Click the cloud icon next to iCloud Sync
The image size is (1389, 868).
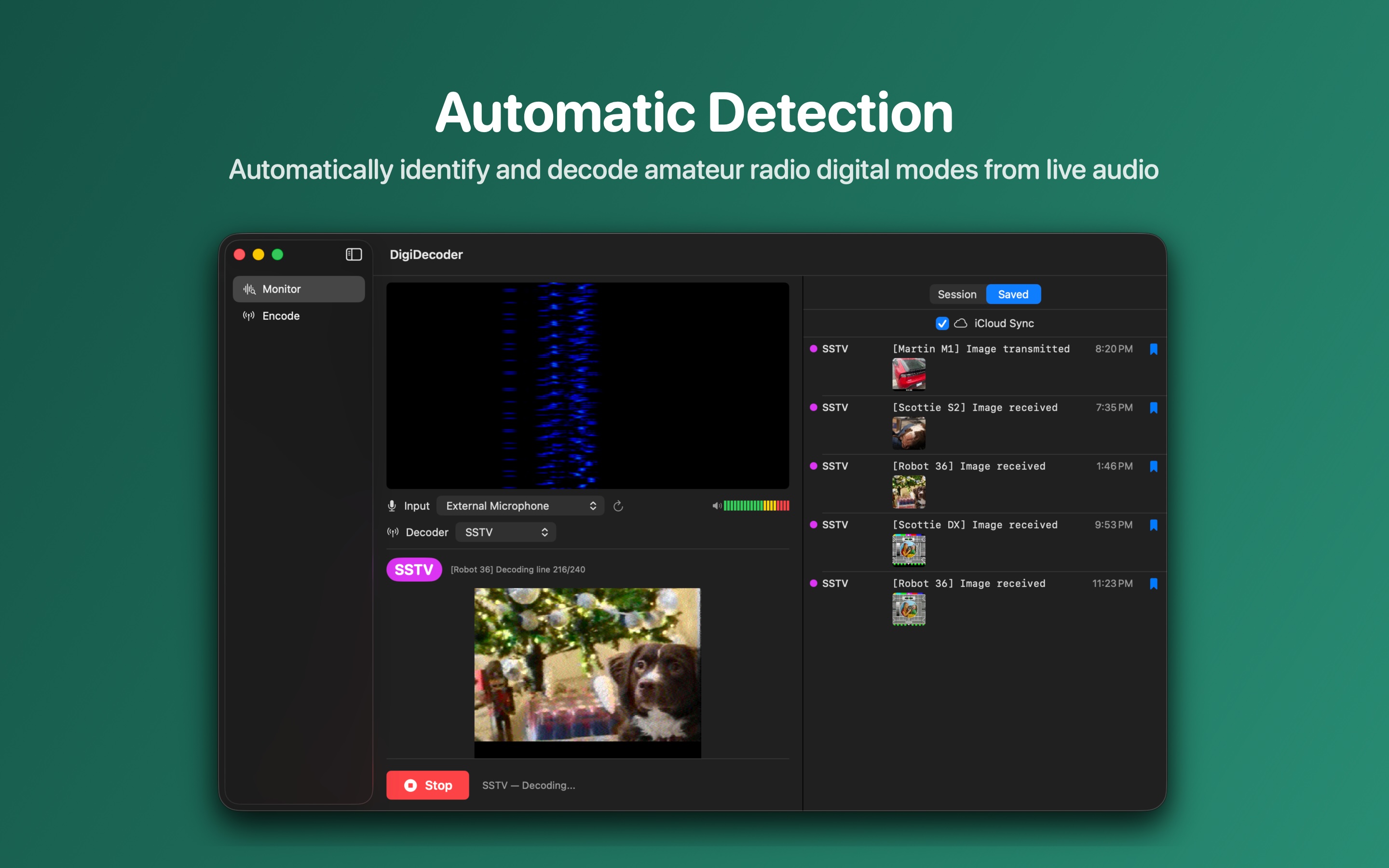(x=960, y=323)
